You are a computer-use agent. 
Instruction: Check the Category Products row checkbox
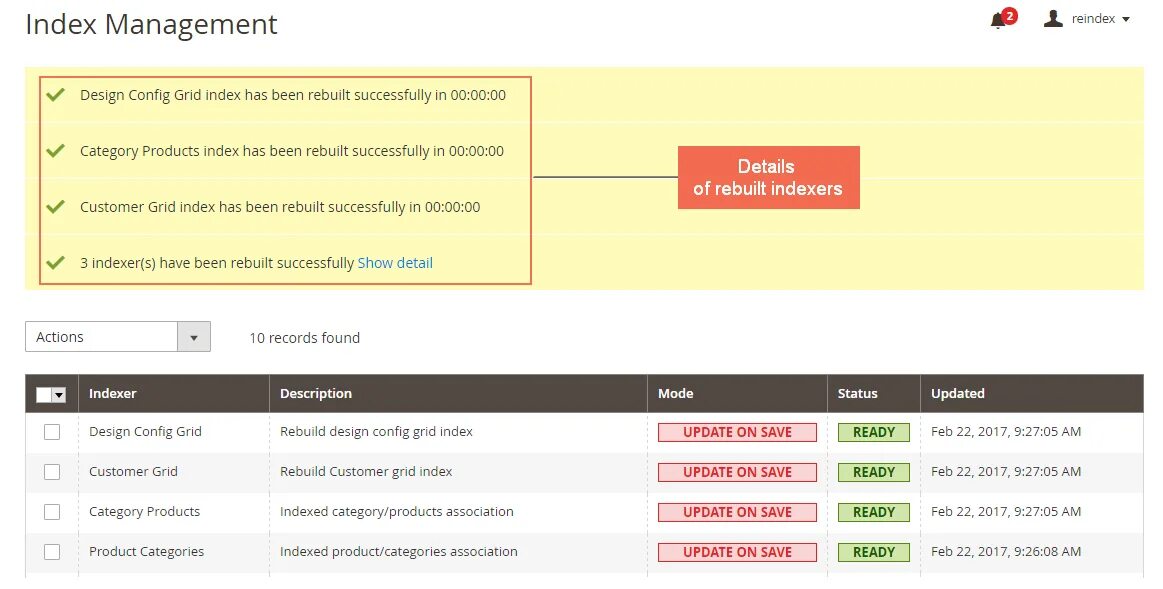52,512
